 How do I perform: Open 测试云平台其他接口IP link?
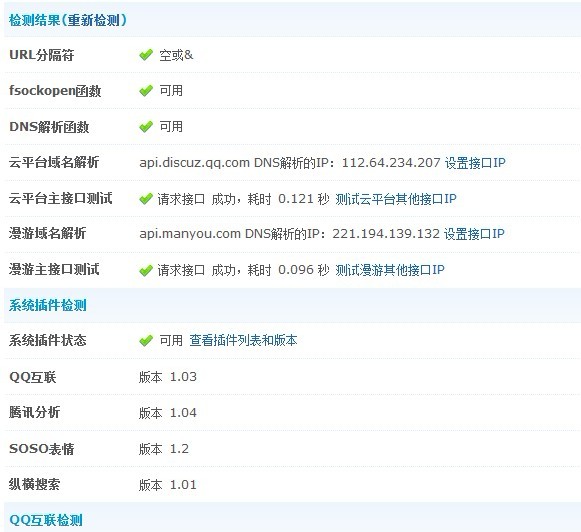point(396,199)
